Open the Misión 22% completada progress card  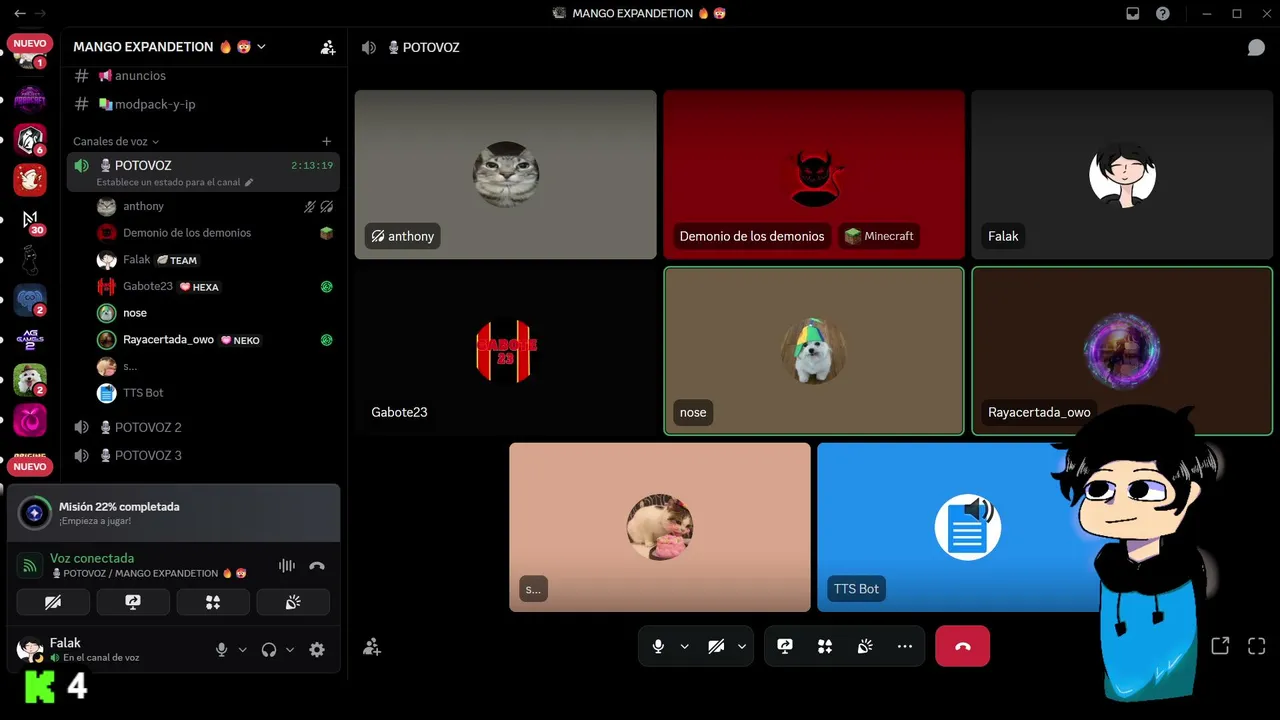(173, 513)
